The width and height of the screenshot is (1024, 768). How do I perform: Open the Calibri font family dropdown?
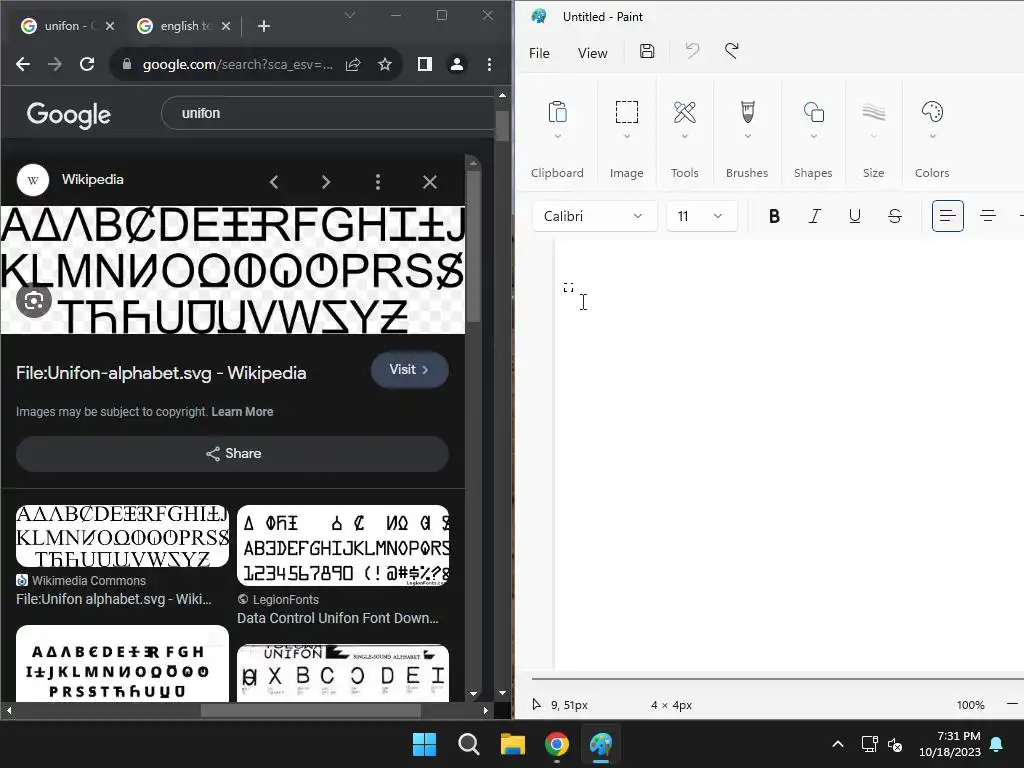click(x=594, y=216)
